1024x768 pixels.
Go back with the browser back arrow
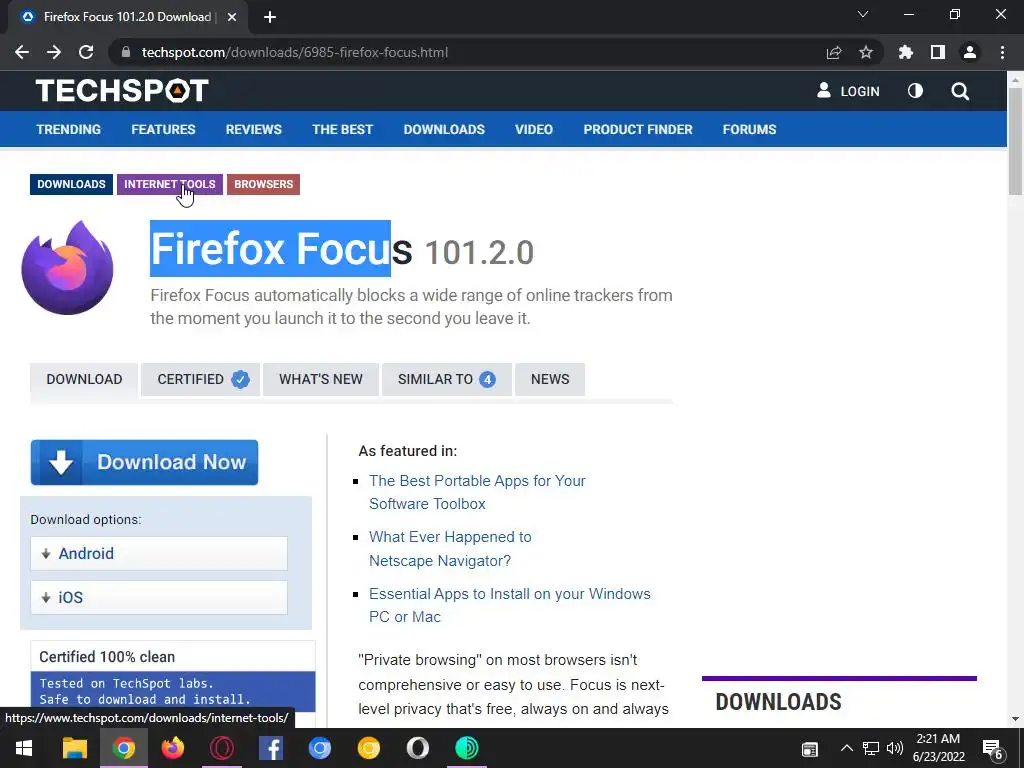coord(22,52)
